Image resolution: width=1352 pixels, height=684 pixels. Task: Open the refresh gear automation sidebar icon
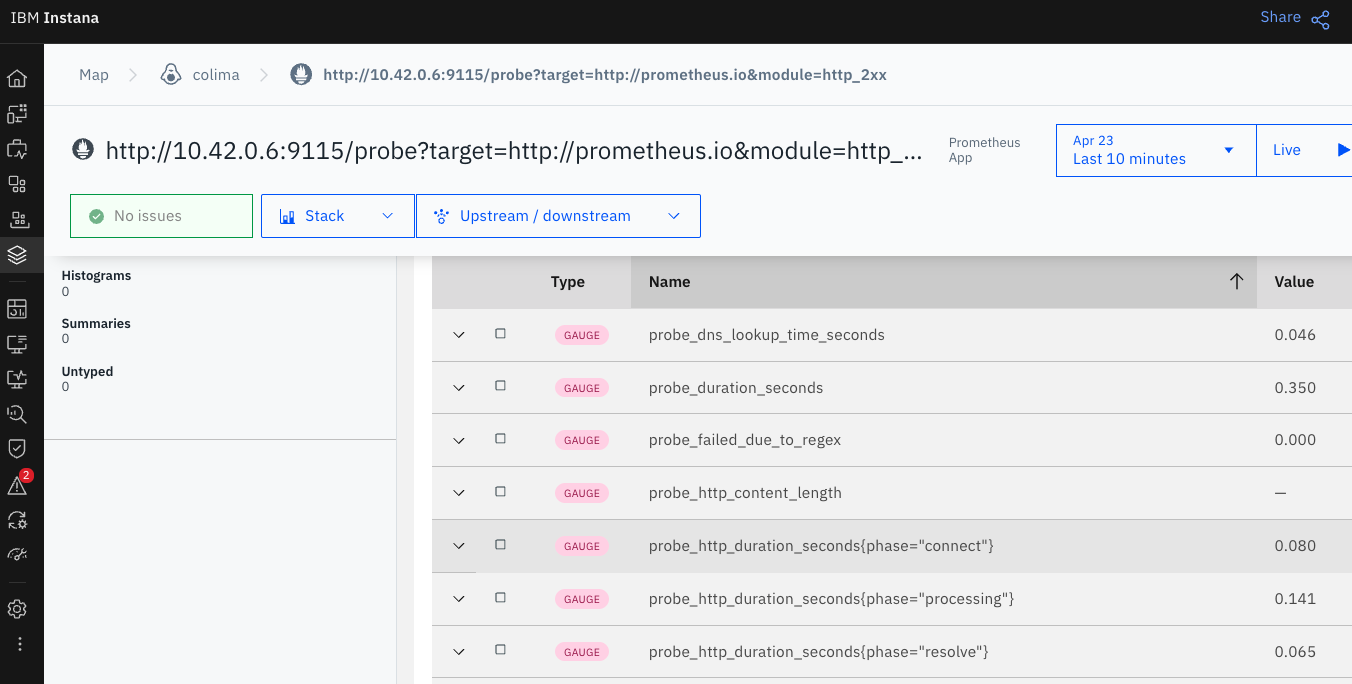coord(17,519)
